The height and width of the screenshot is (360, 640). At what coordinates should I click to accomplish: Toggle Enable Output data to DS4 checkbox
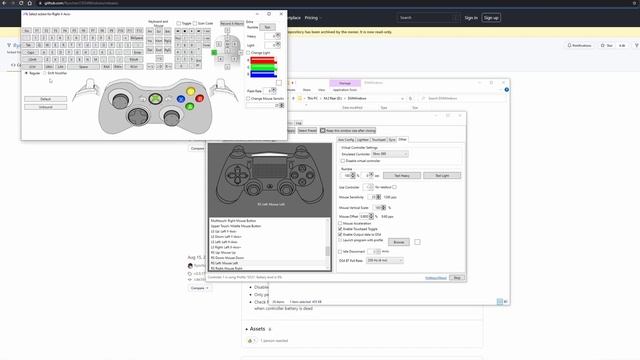[340, 235]
